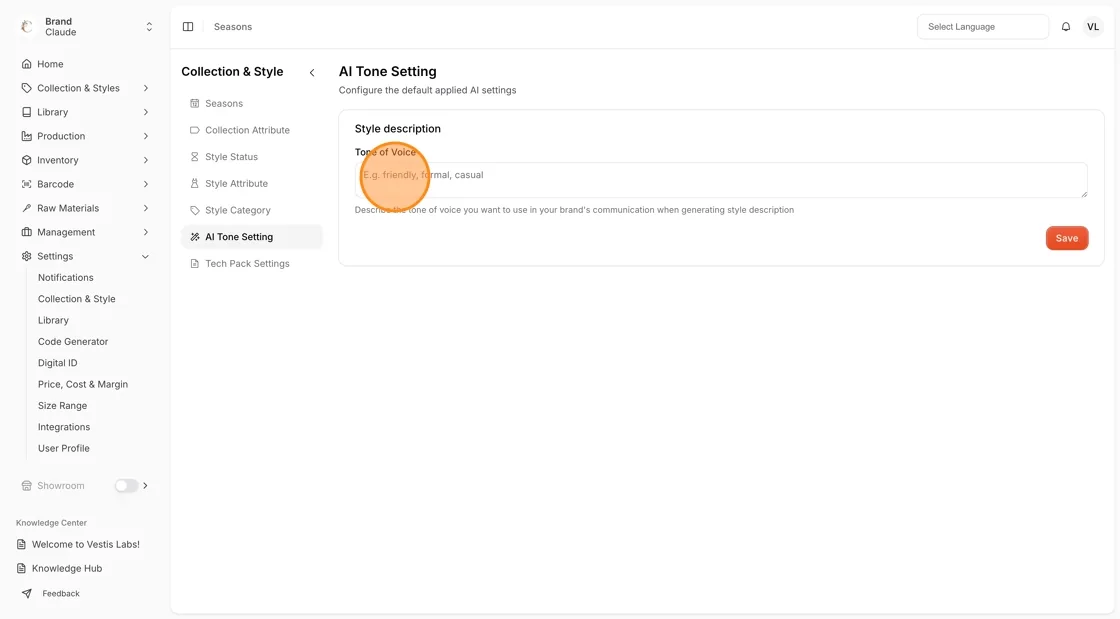
Task: Save the AI tone settings
Action: tap(1067, 238)
